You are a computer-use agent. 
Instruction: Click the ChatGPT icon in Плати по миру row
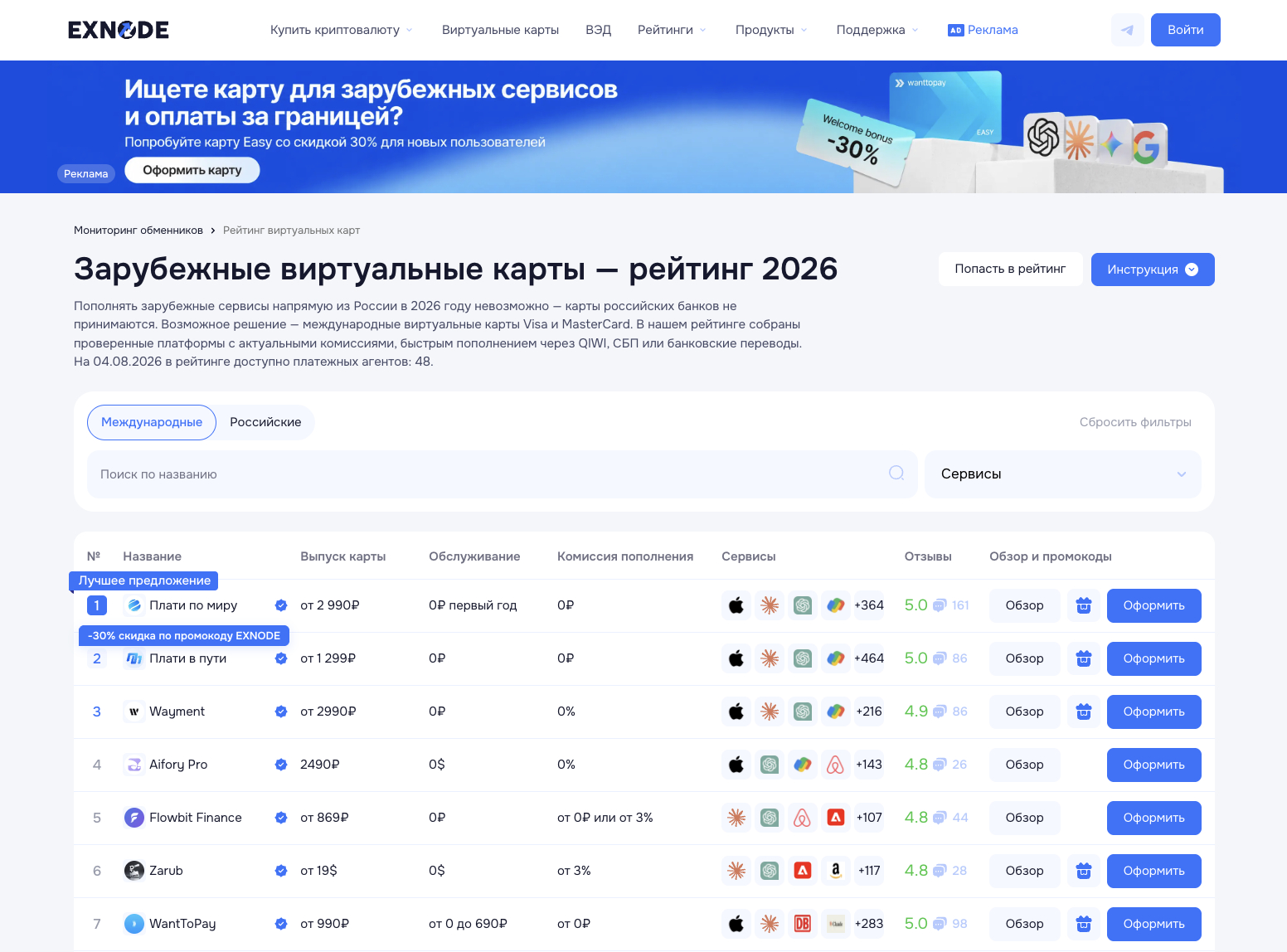point(803,605)
